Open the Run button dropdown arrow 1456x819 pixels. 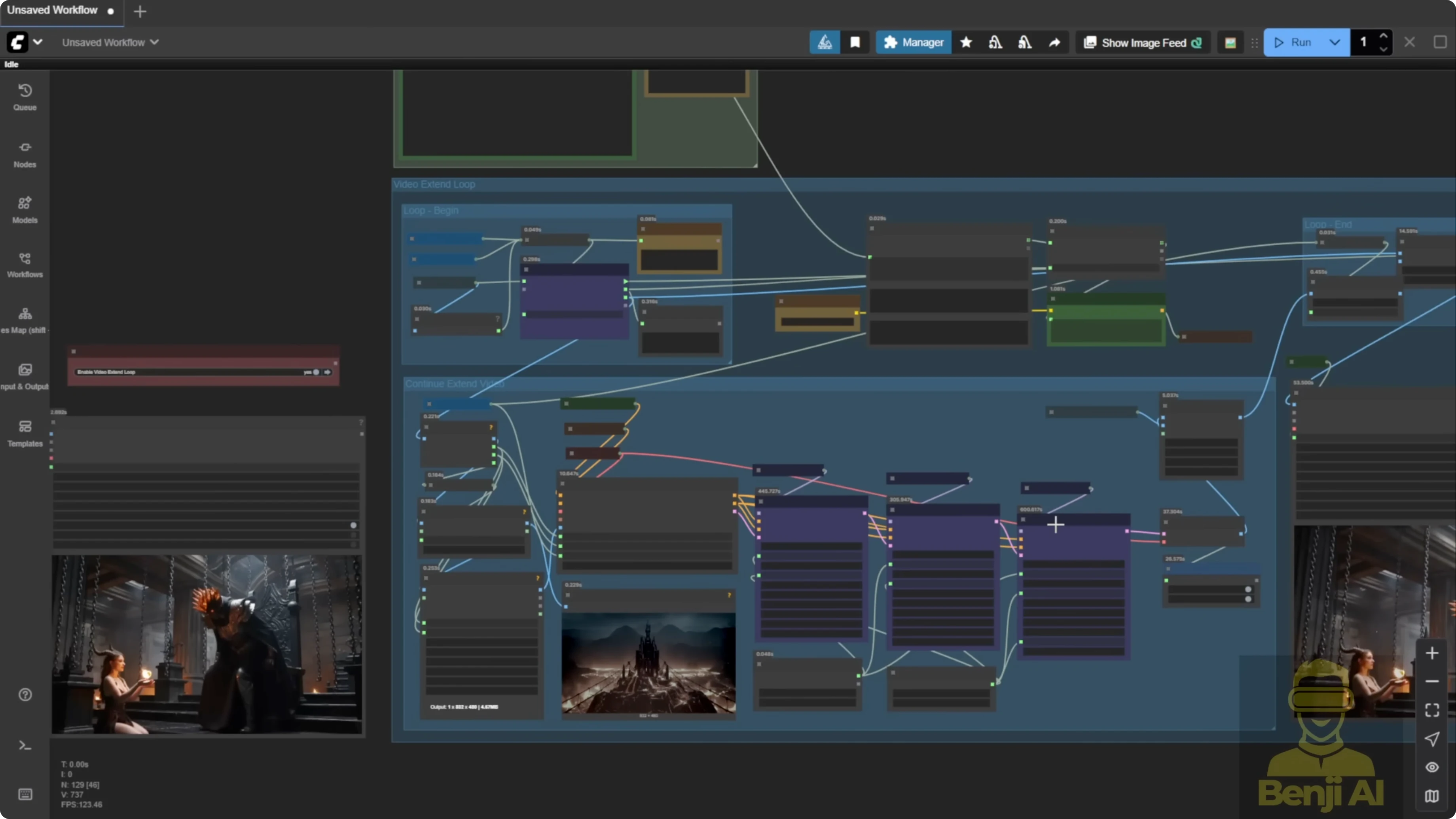coord(1335,42)
